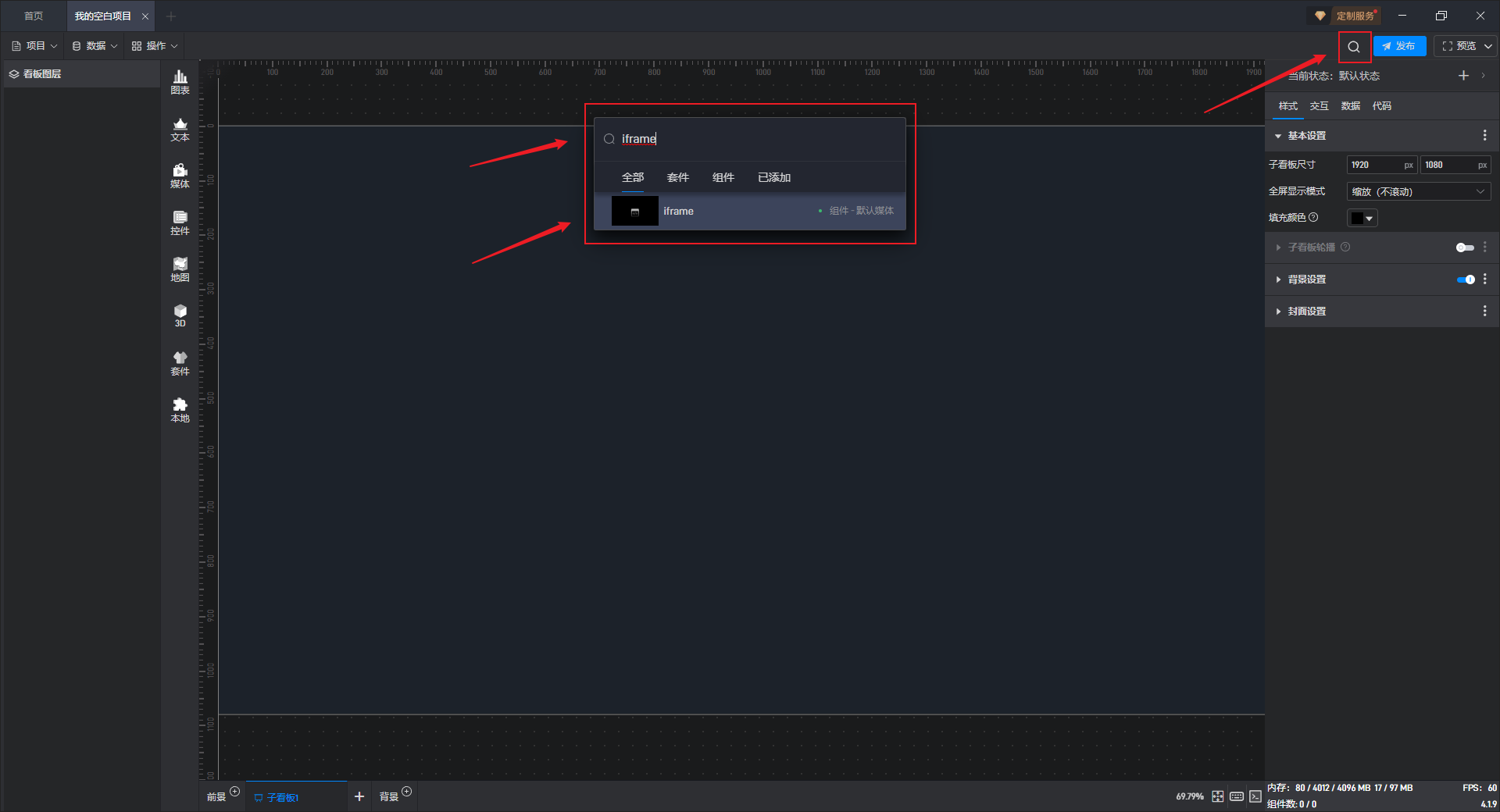Screen dimensions: 1500x812
Task: Open the 本地 (local) component category
Action: tap(180, 410)
